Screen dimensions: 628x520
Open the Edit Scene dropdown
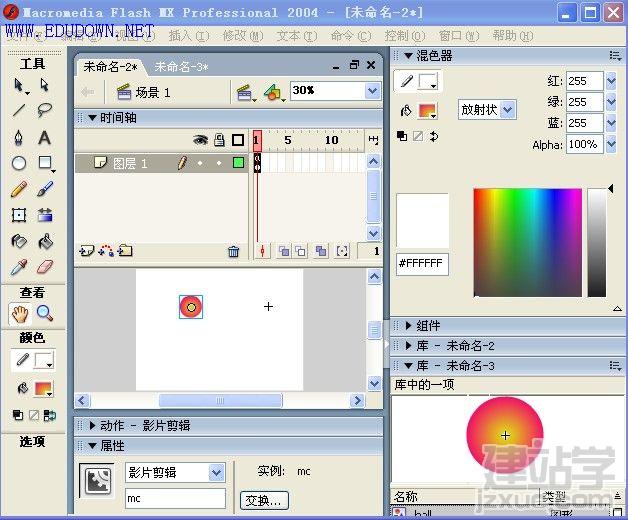246,93
